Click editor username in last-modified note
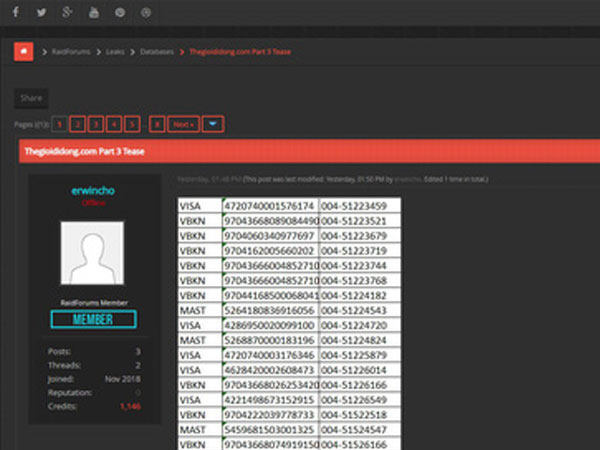600x450 pixels. pos(408,179)
